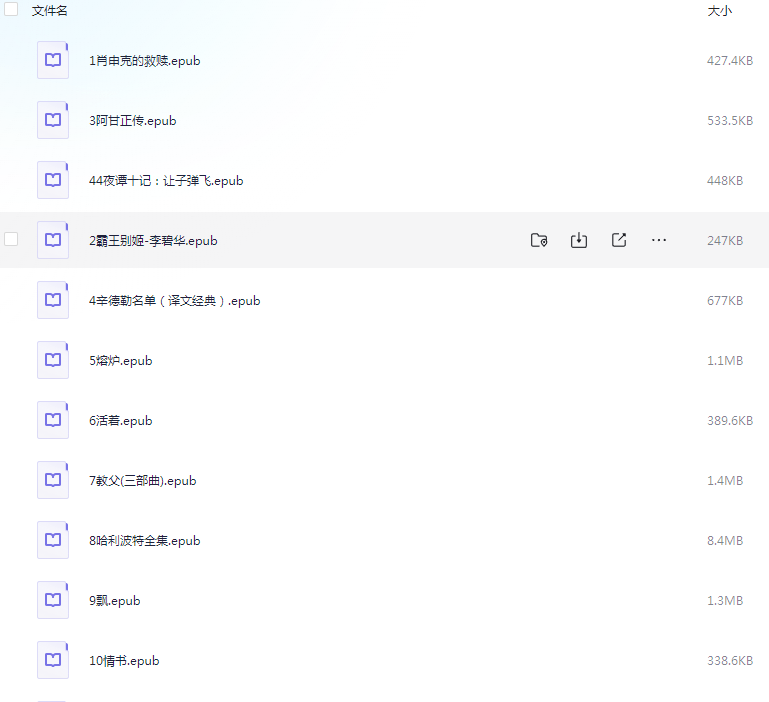Sort the files by 大小 column
Viewport: 769px width, 702px height.
coord(719,10)
